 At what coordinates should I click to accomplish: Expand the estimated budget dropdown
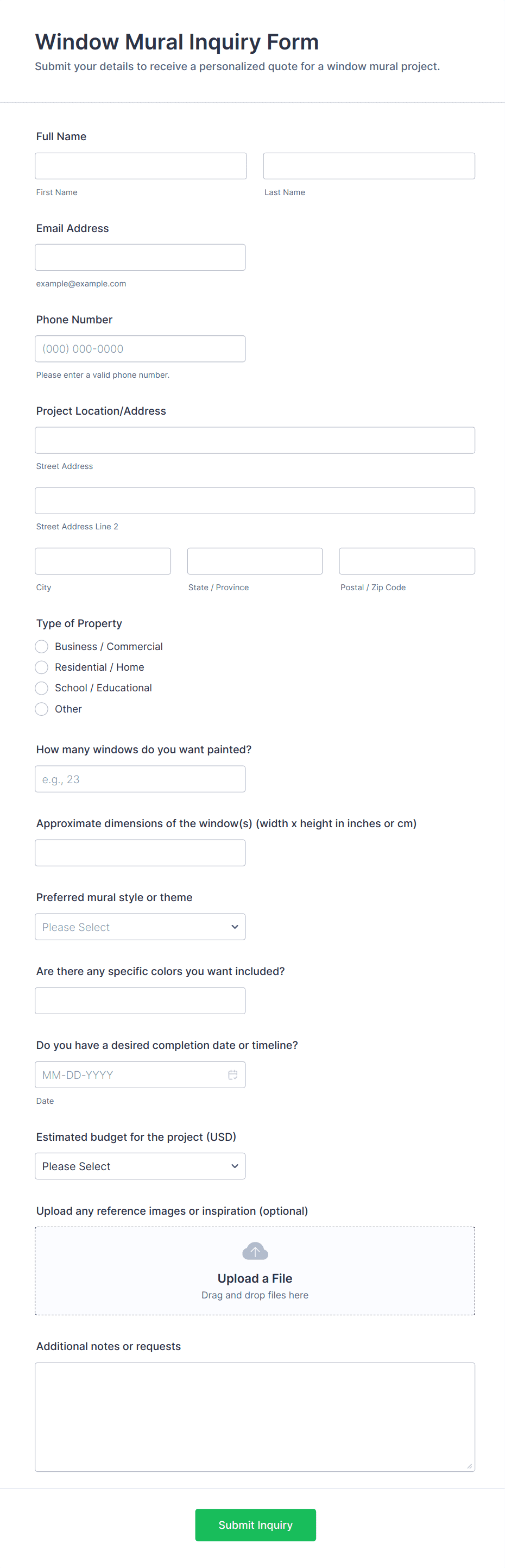(x=140, y=1166)
